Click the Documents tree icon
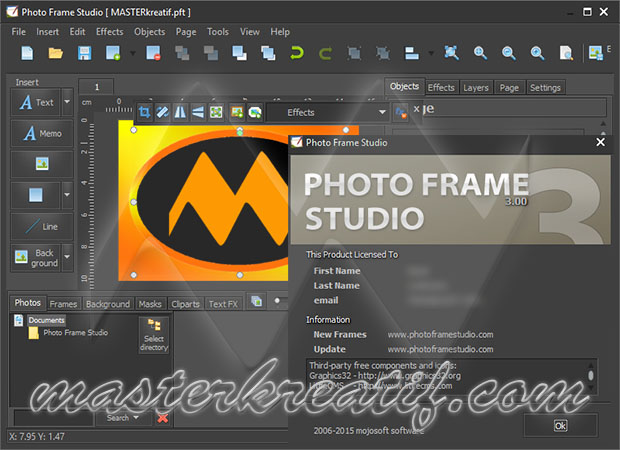This screenshot has width=620, height=450. tap(19, 320)
